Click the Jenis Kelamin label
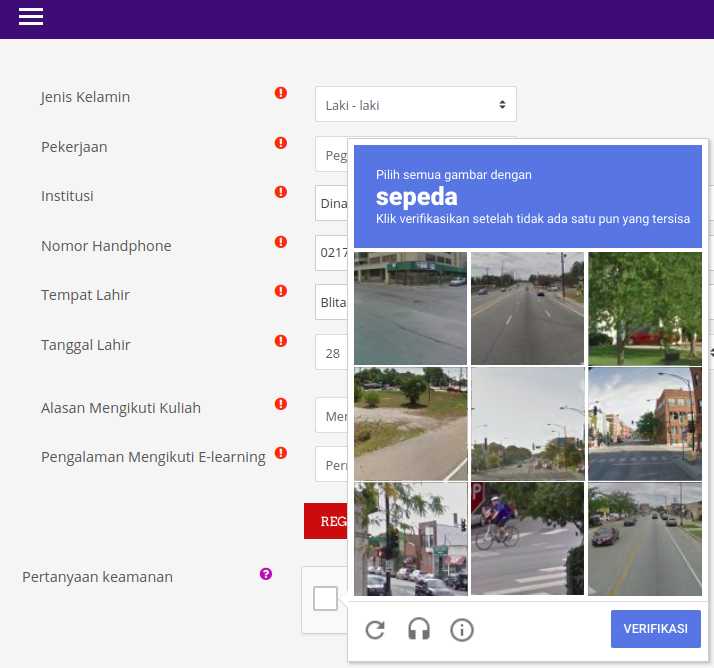This screenshot has height=668, width=714. pyautogui.click(x=86, y=97)
